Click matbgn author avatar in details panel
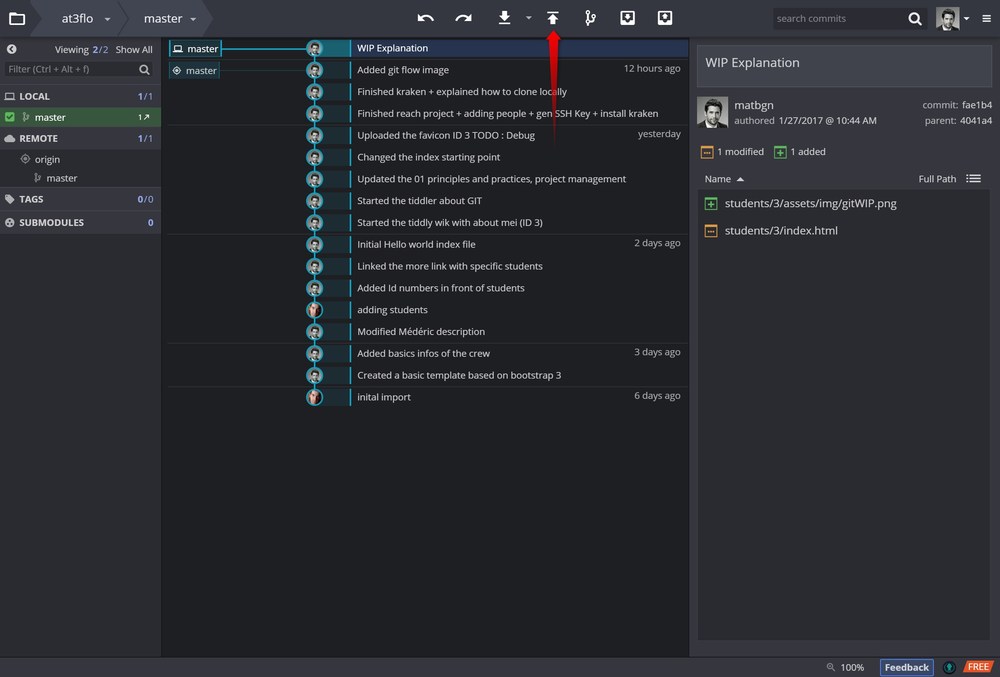Screen dimensions: 1000x677 pos(712,112)
